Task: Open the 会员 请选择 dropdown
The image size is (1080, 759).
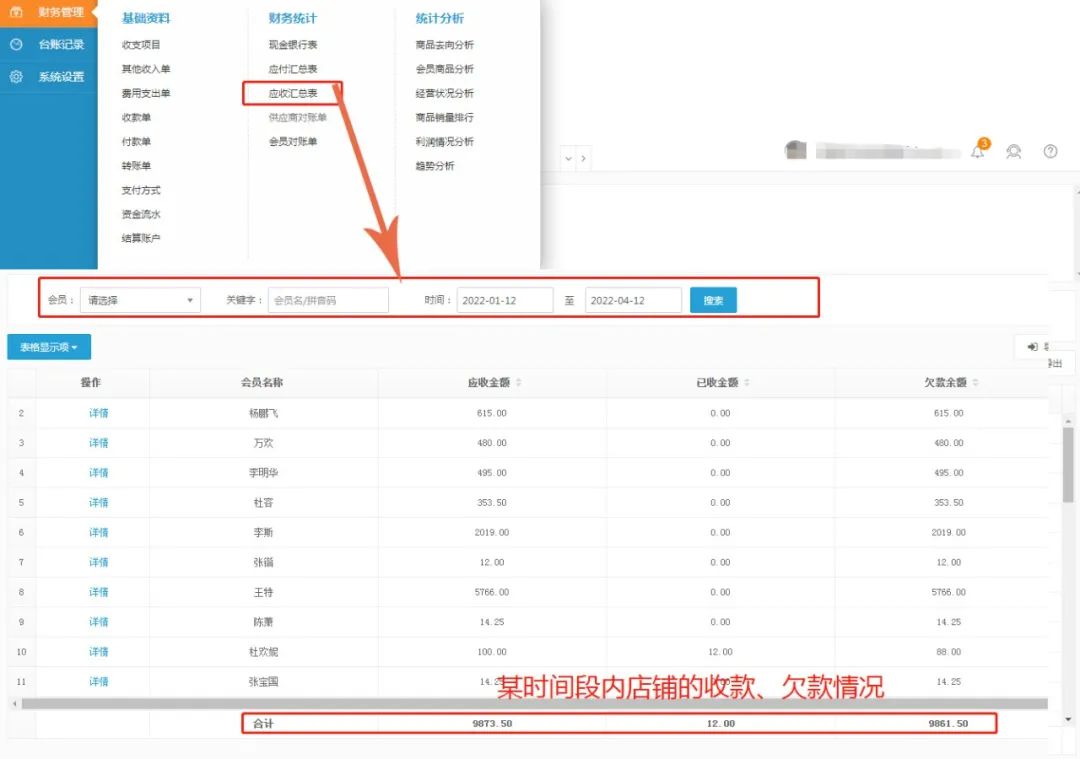Action: pos(140,300)
